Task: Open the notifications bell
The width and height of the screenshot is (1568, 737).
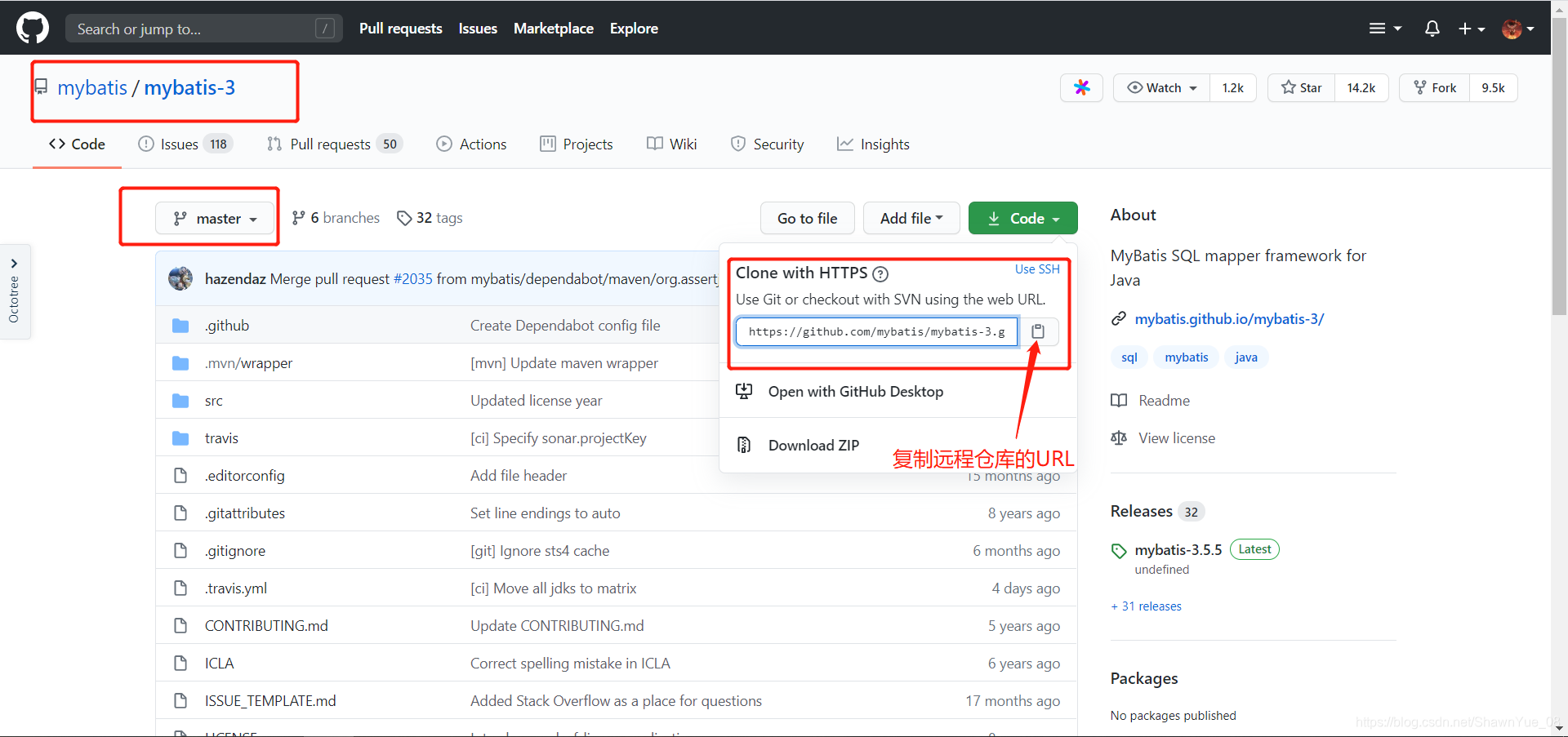Action: tap(1432, 29)
